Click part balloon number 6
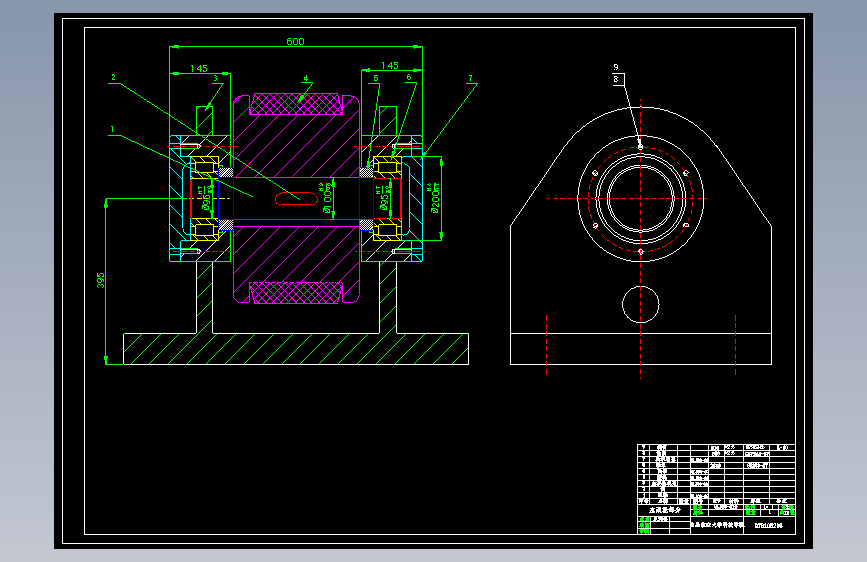Viewport: 867px width, 562px height. (x=409, y=77)
